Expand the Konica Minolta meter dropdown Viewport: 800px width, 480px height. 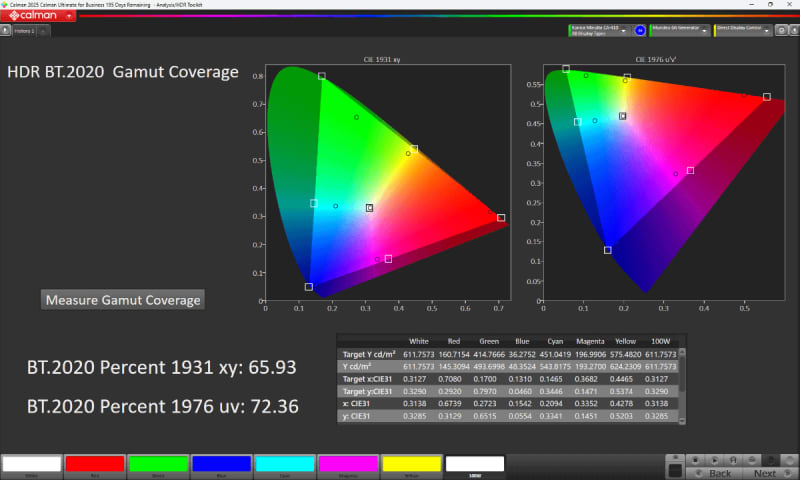coord(623,30)
